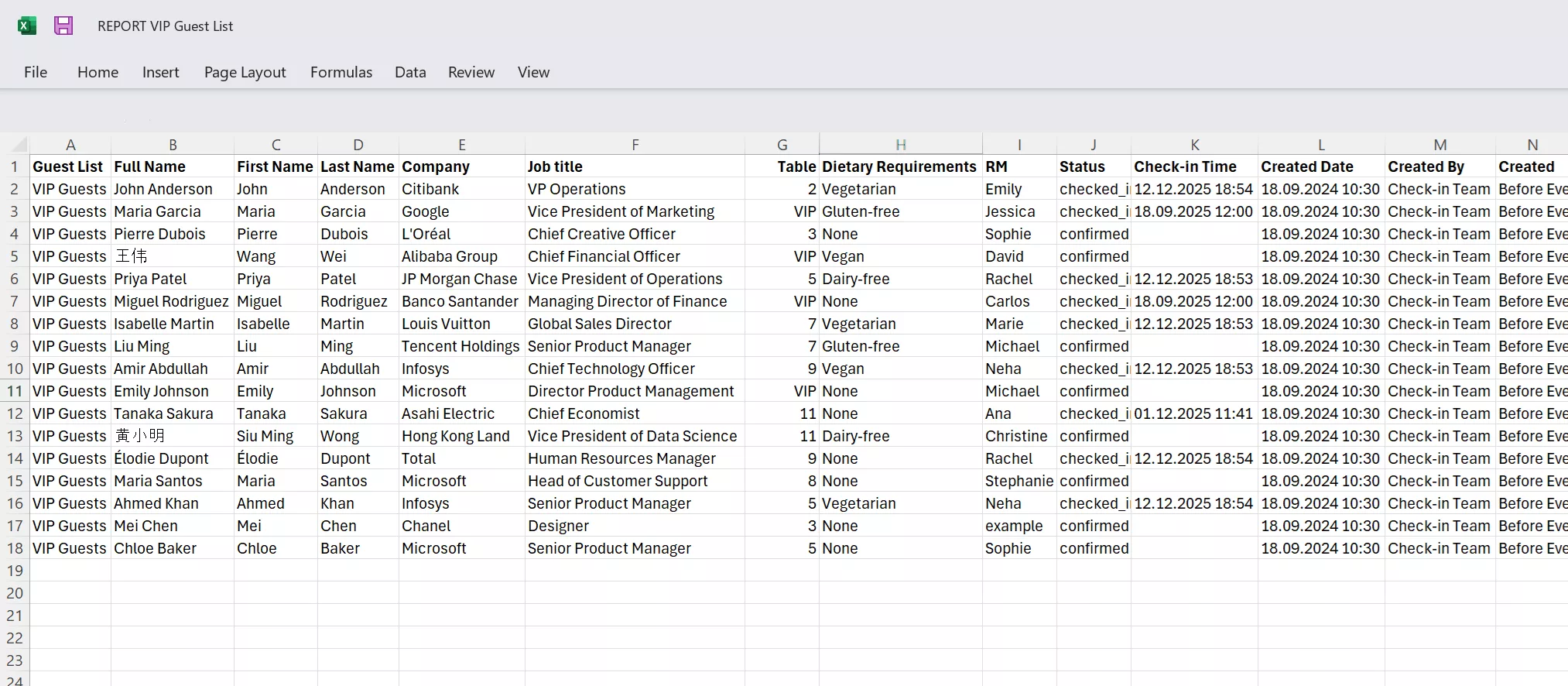Screen dimensions: 1568x686
Task: Select column H header
Action: [901, 145]
